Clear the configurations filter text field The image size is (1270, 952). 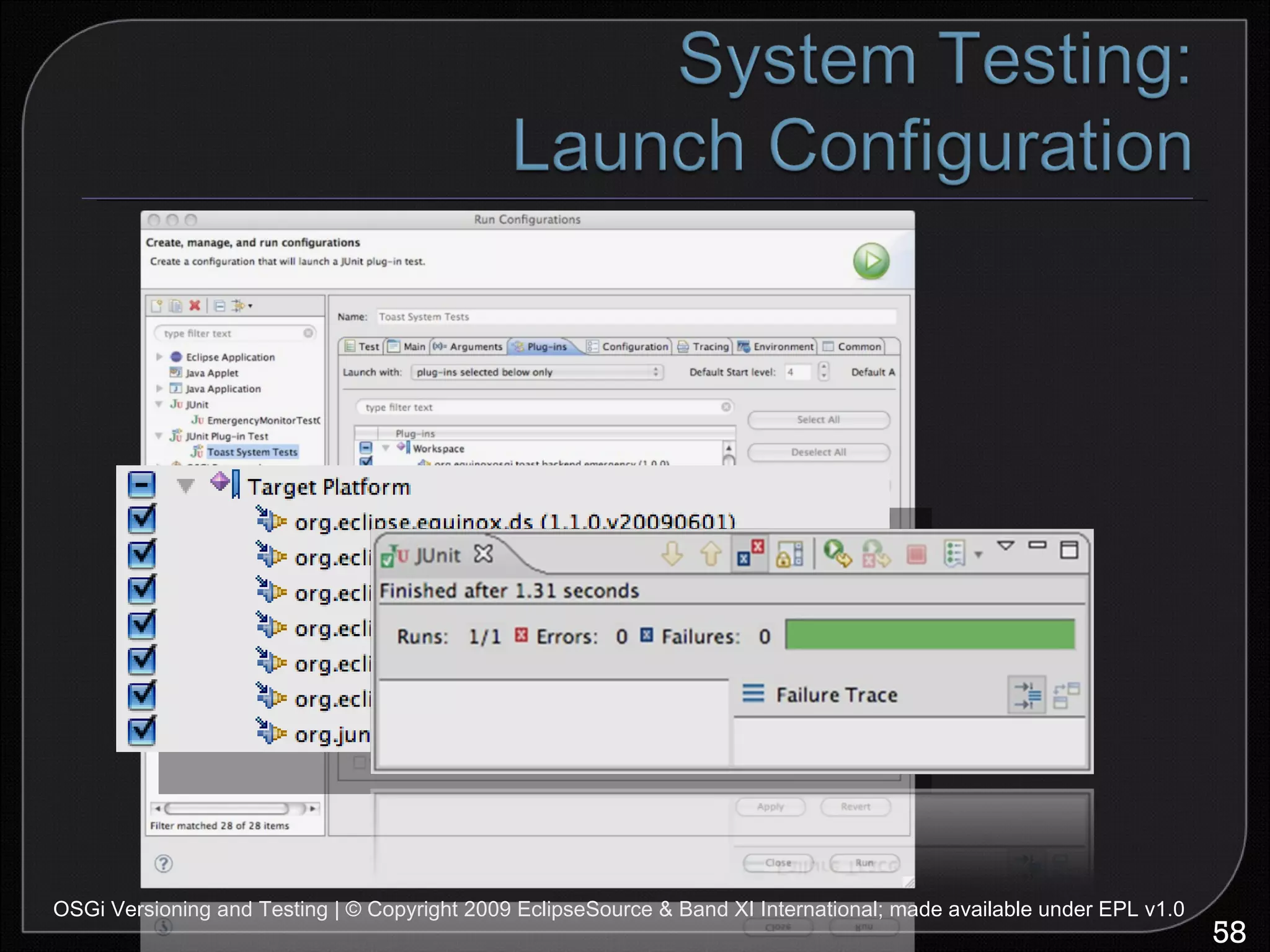point(308,333)
